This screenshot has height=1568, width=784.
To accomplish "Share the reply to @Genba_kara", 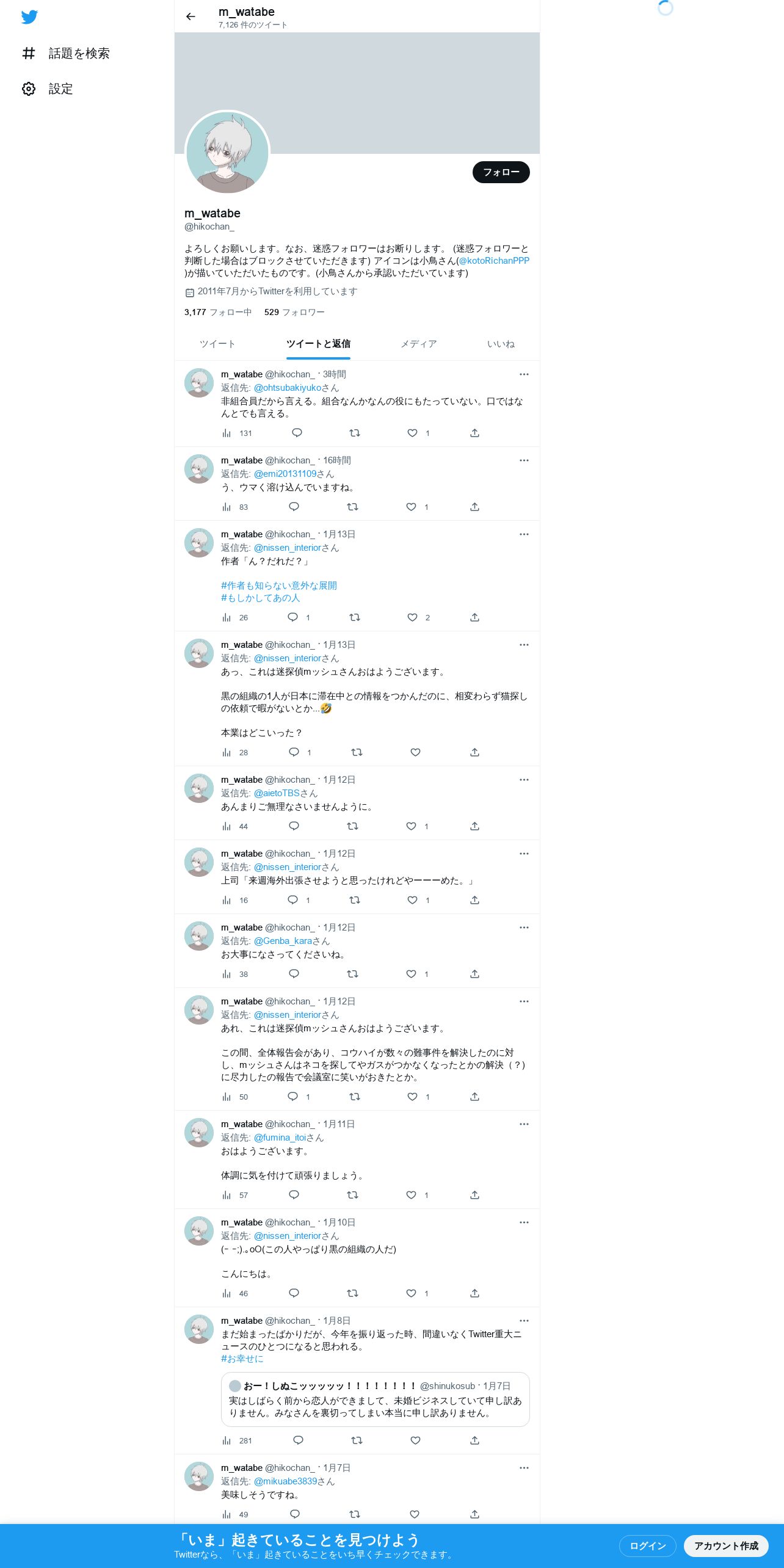I will [x=474, y=974].
